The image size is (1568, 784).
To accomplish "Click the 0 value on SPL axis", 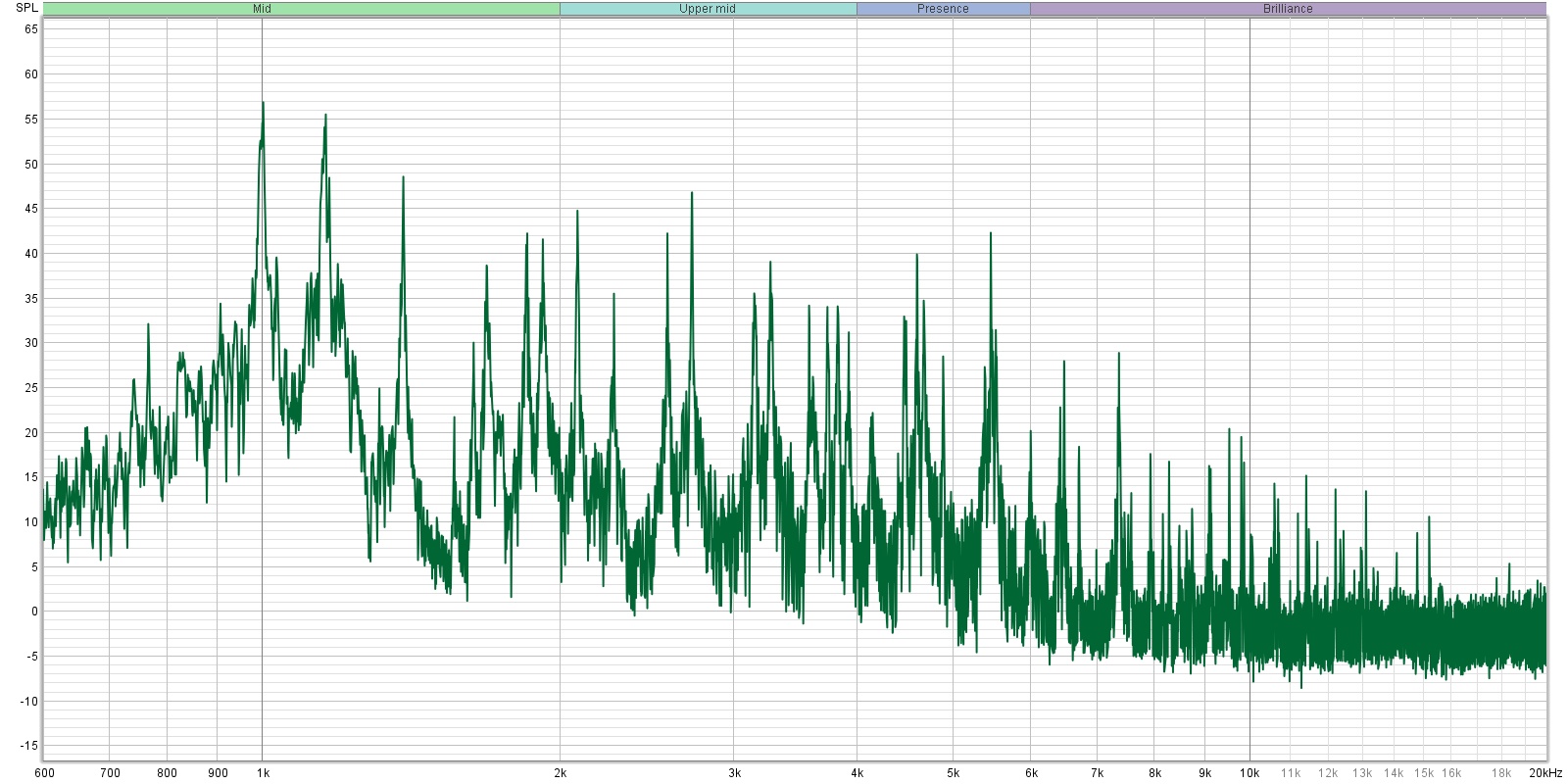I will pyautogui.click(x=34, y=612).
